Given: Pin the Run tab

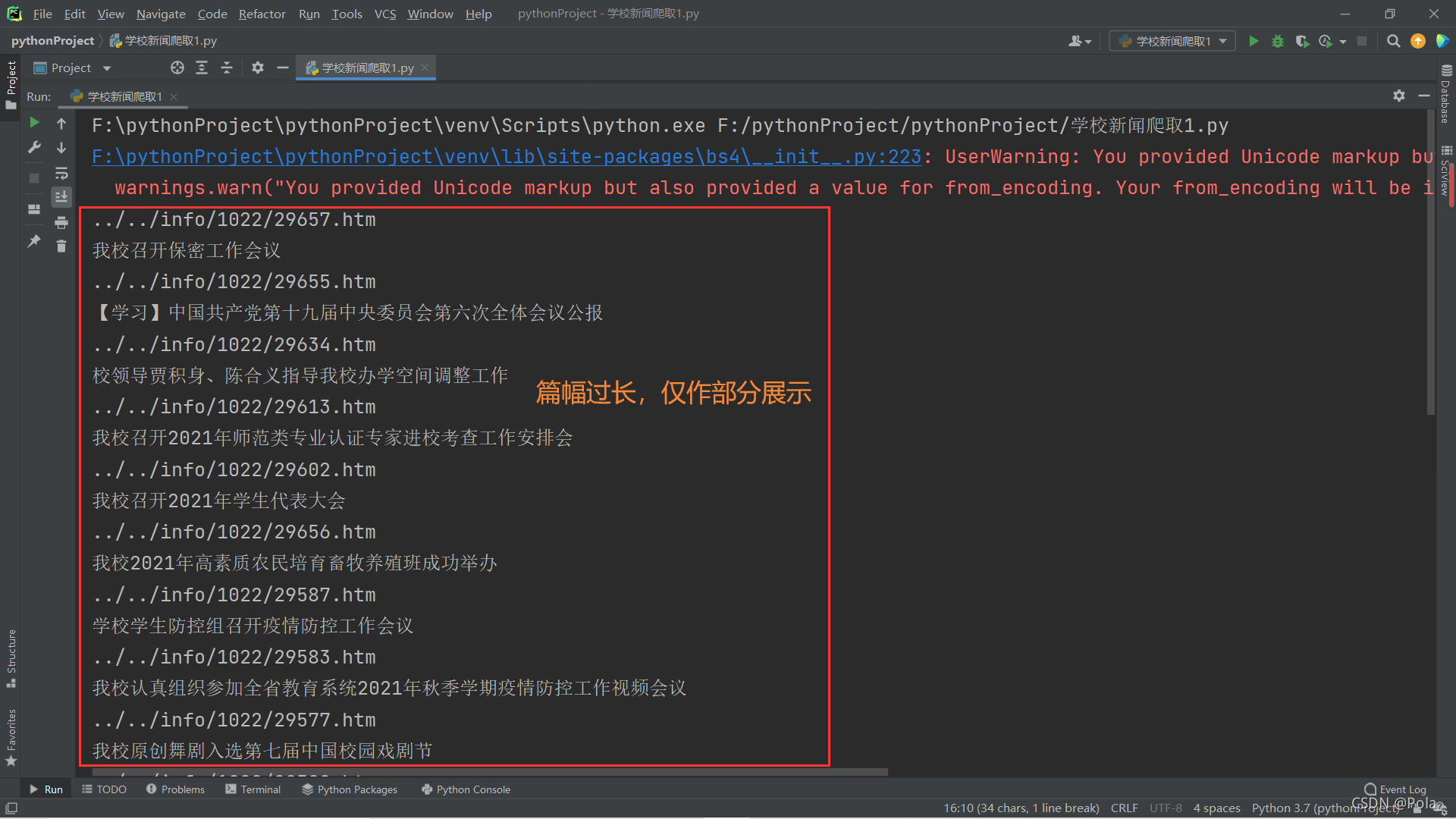Looking at the screenshot, I should pyautogui.click(x=34, y=241).
